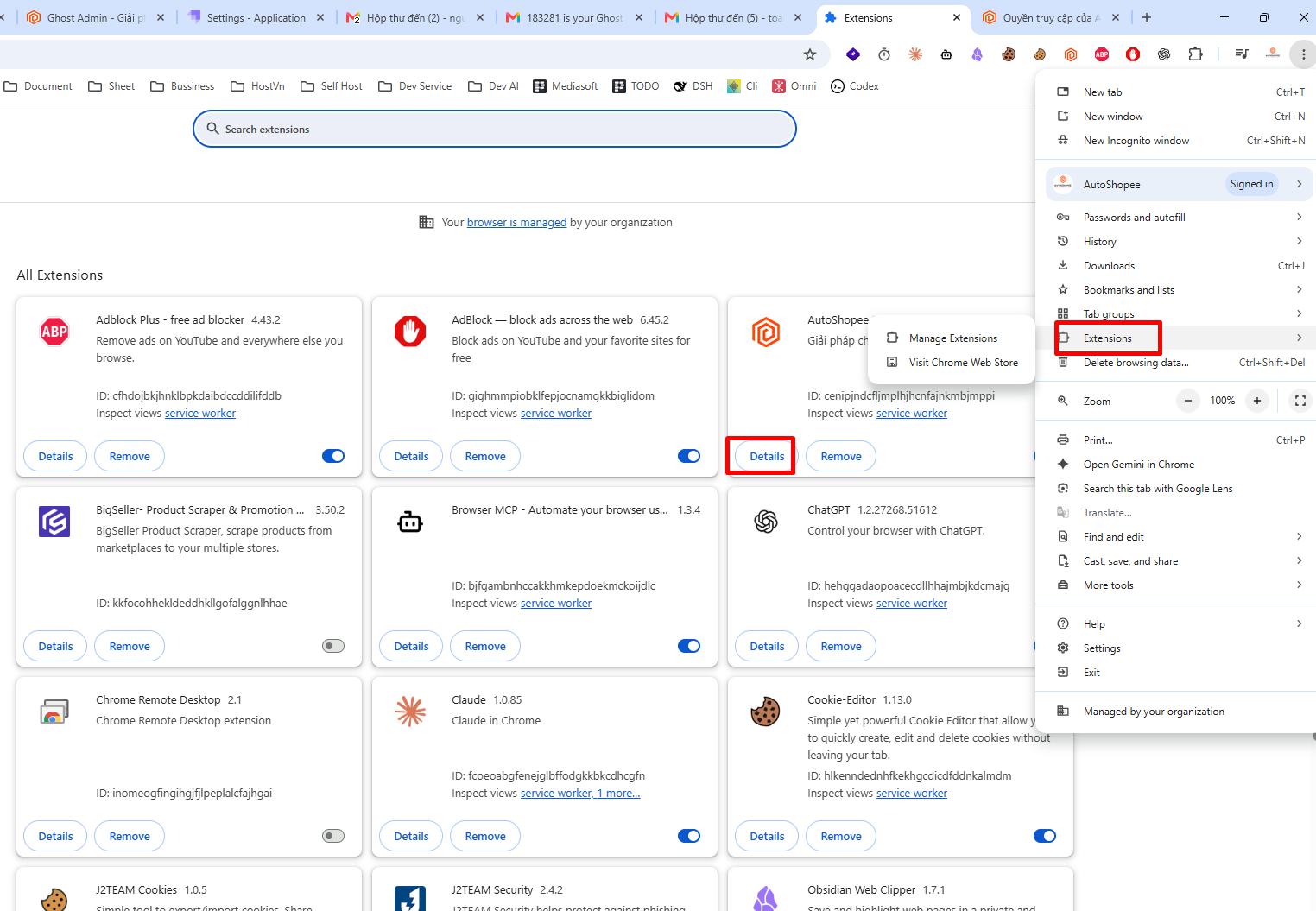Expand Passwords and autofill submenu
The width and height of the screenshot is (1316, 911).
[x=1299, y=217]
